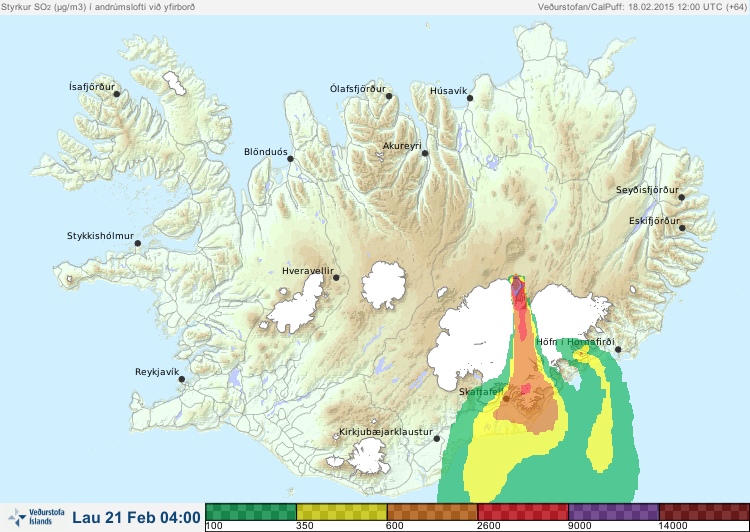Click the Hveravellir map marker
The width and height of the screenshot is (750, 532).
(x=336, y=277)
